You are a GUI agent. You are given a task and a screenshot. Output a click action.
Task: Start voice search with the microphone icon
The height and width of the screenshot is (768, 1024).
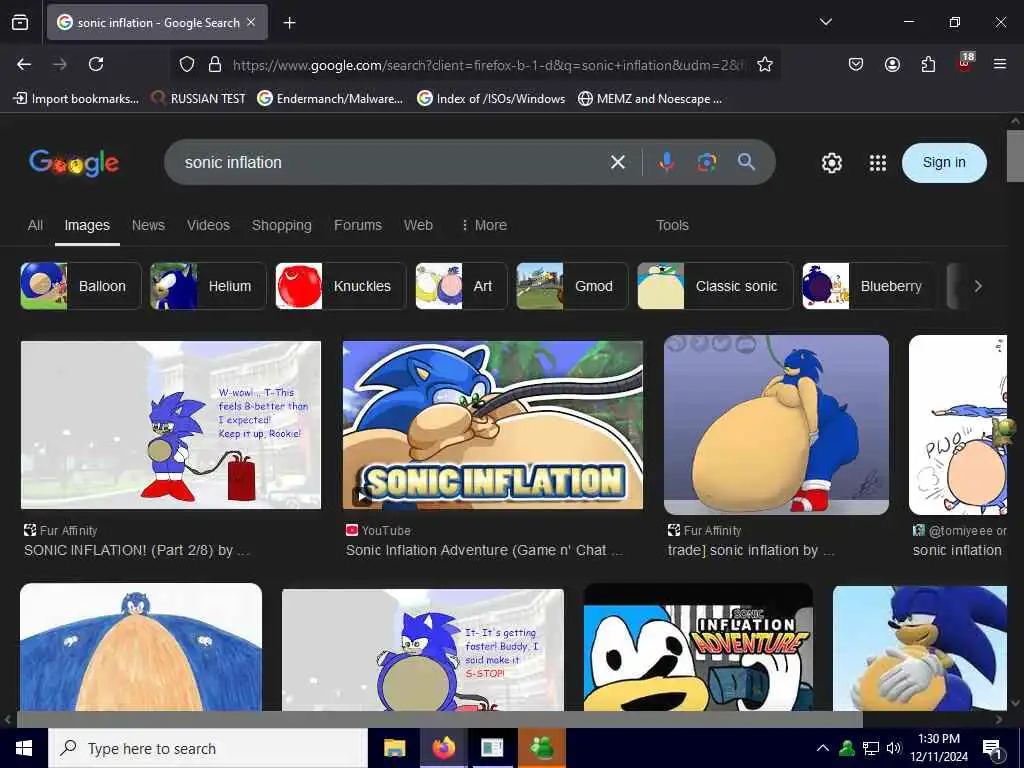pos(666,161)
